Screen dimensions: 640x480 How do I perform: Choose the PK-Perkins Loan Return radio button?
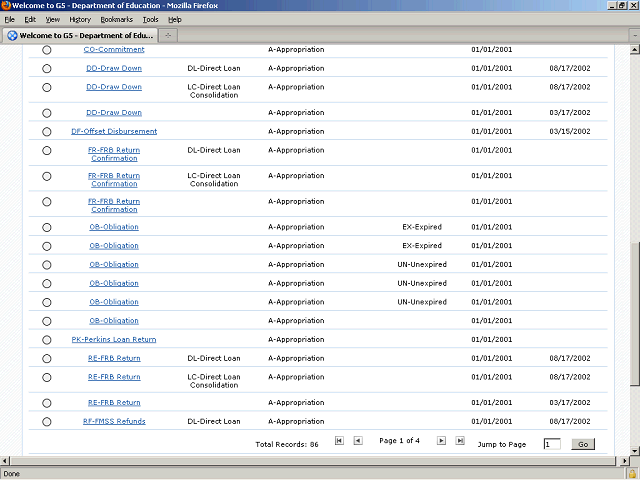[x=46, y=340]
